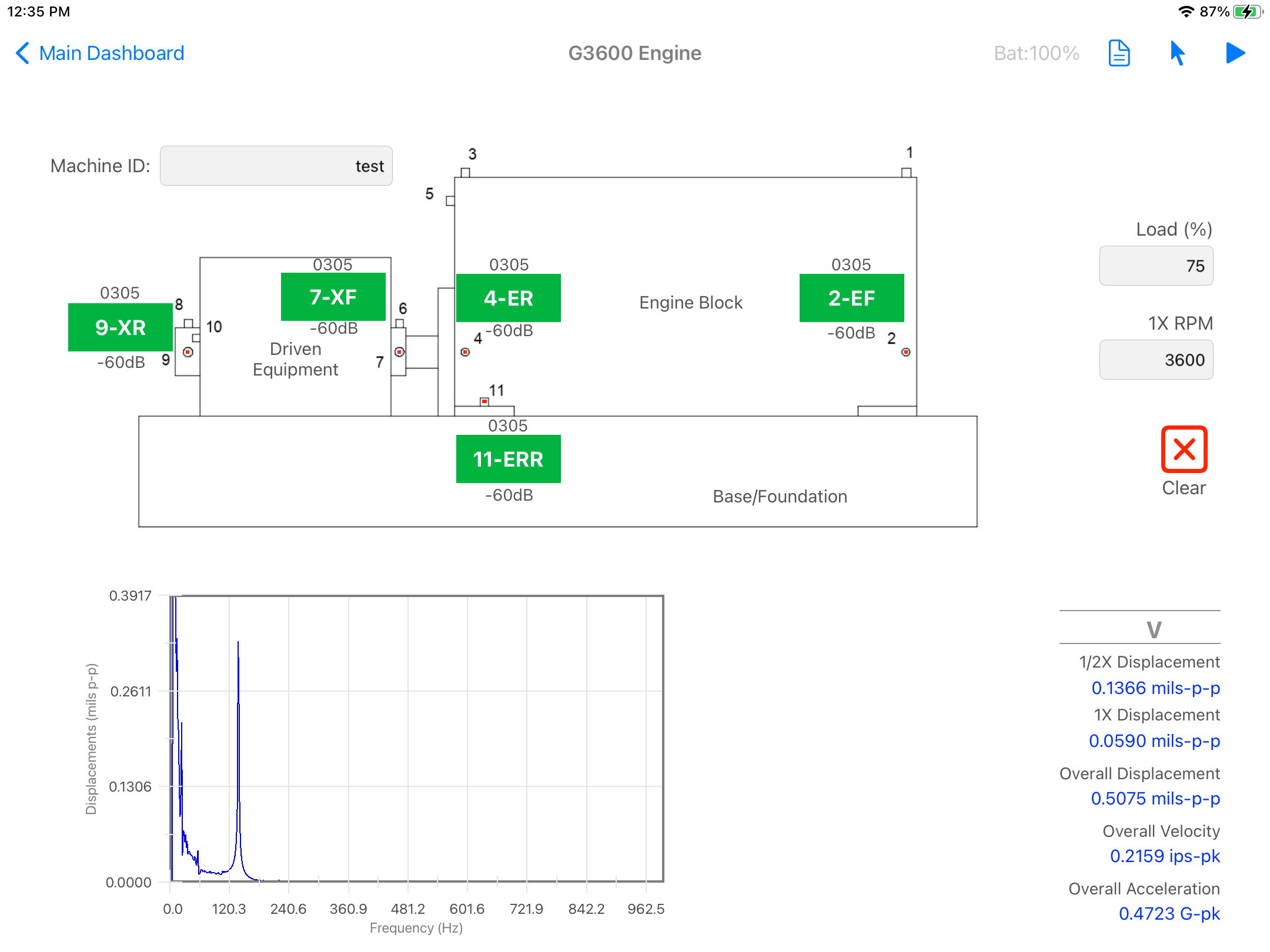The image size is (1270, 952).
Task: Tap the 12:35 PM clock
Action: tap(39, 12)
